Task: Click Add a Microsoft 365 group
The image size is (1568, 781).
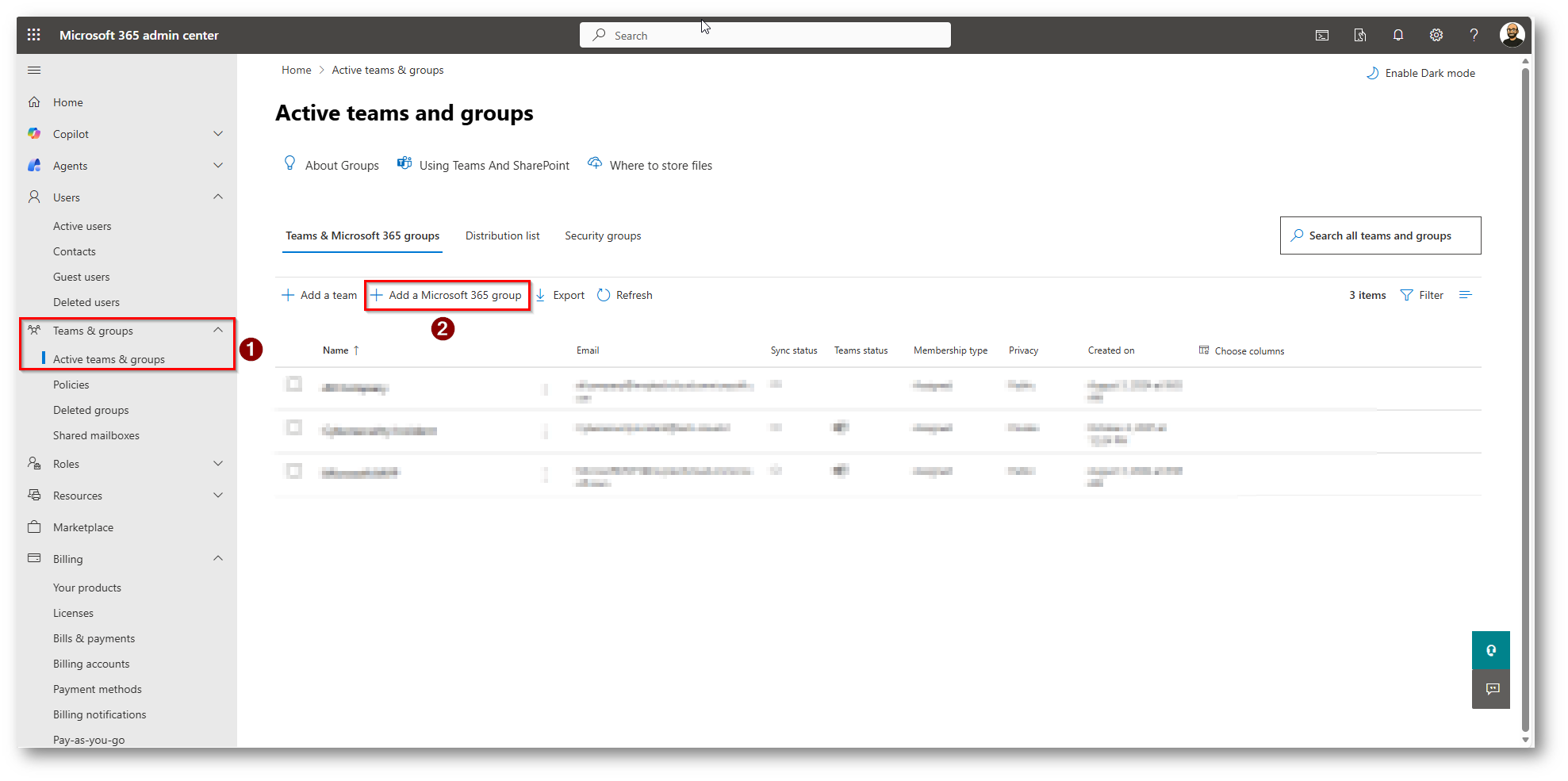Action: (447, 295)
